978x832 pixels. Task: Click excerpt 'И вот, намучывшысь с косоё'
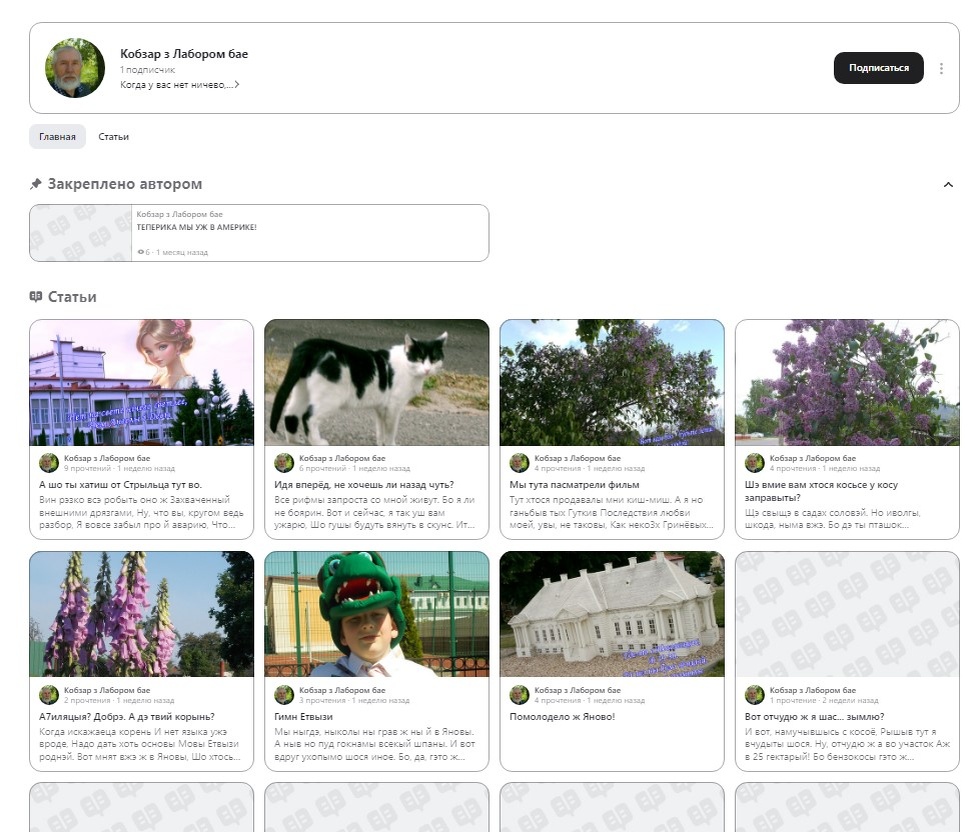(x=847, y=744)
